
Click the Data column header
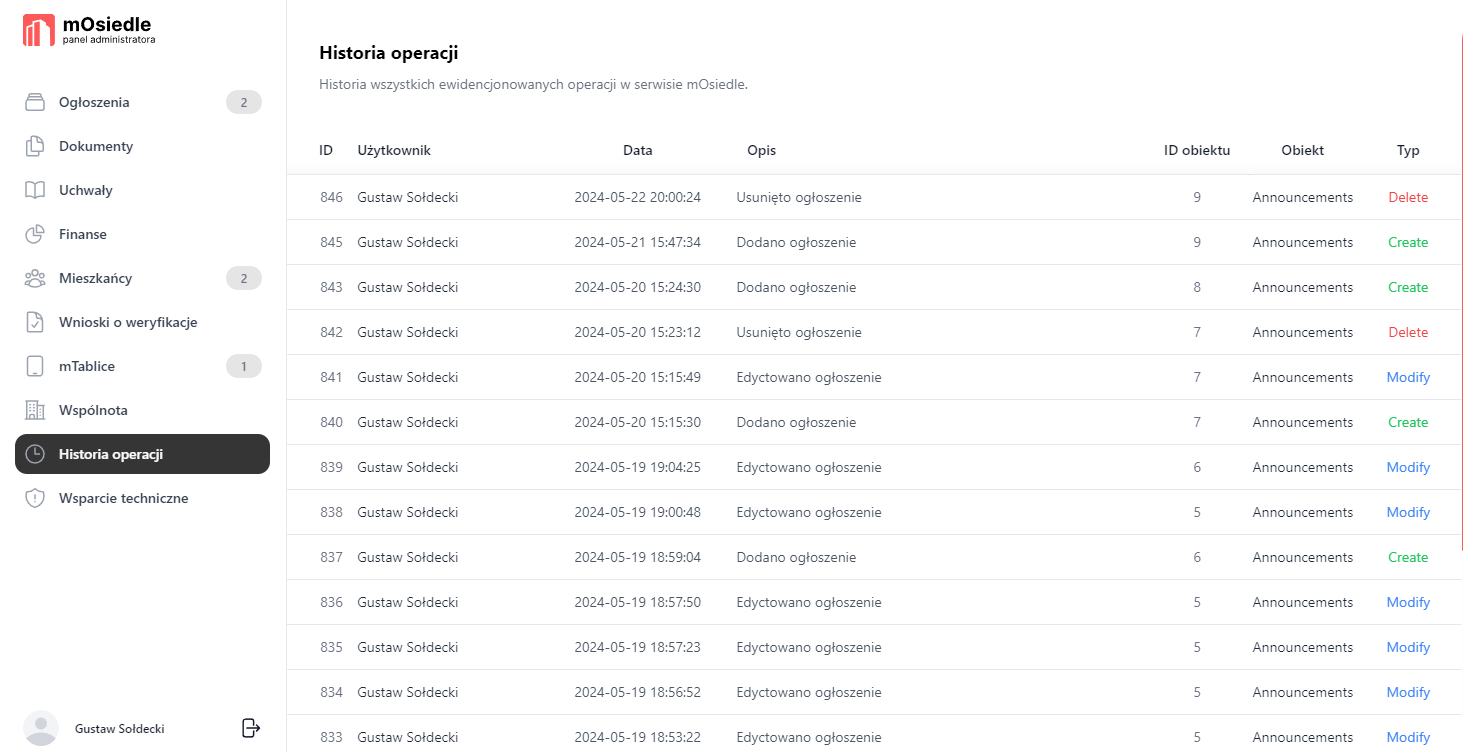click(637, 150)
